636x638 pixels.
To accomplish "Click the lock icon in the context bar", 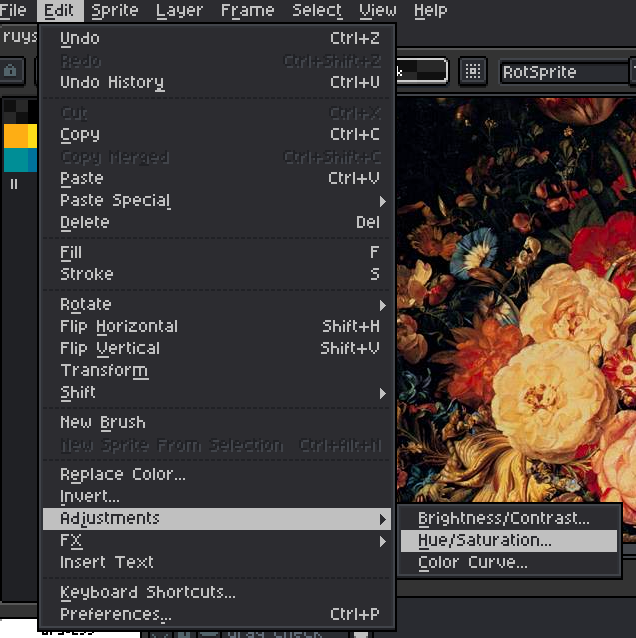I will click(x=12, y=71).
